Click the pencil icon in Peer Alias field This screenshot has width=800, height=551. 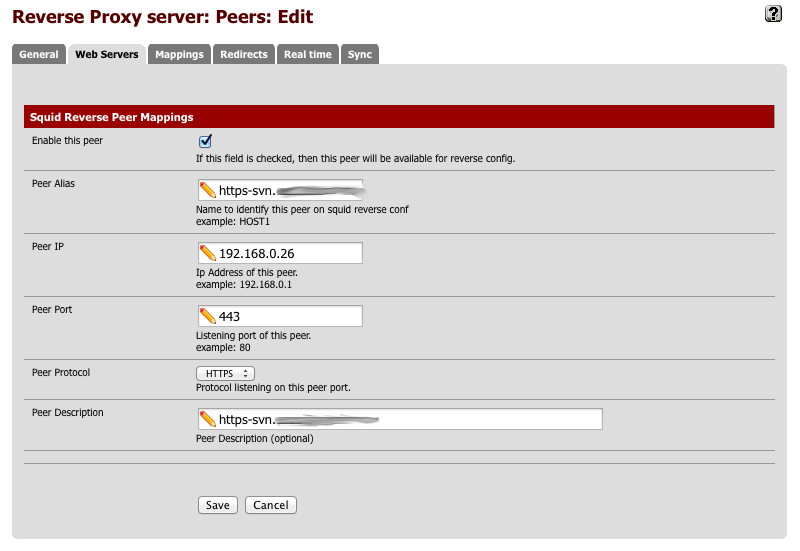click(207, 190)
